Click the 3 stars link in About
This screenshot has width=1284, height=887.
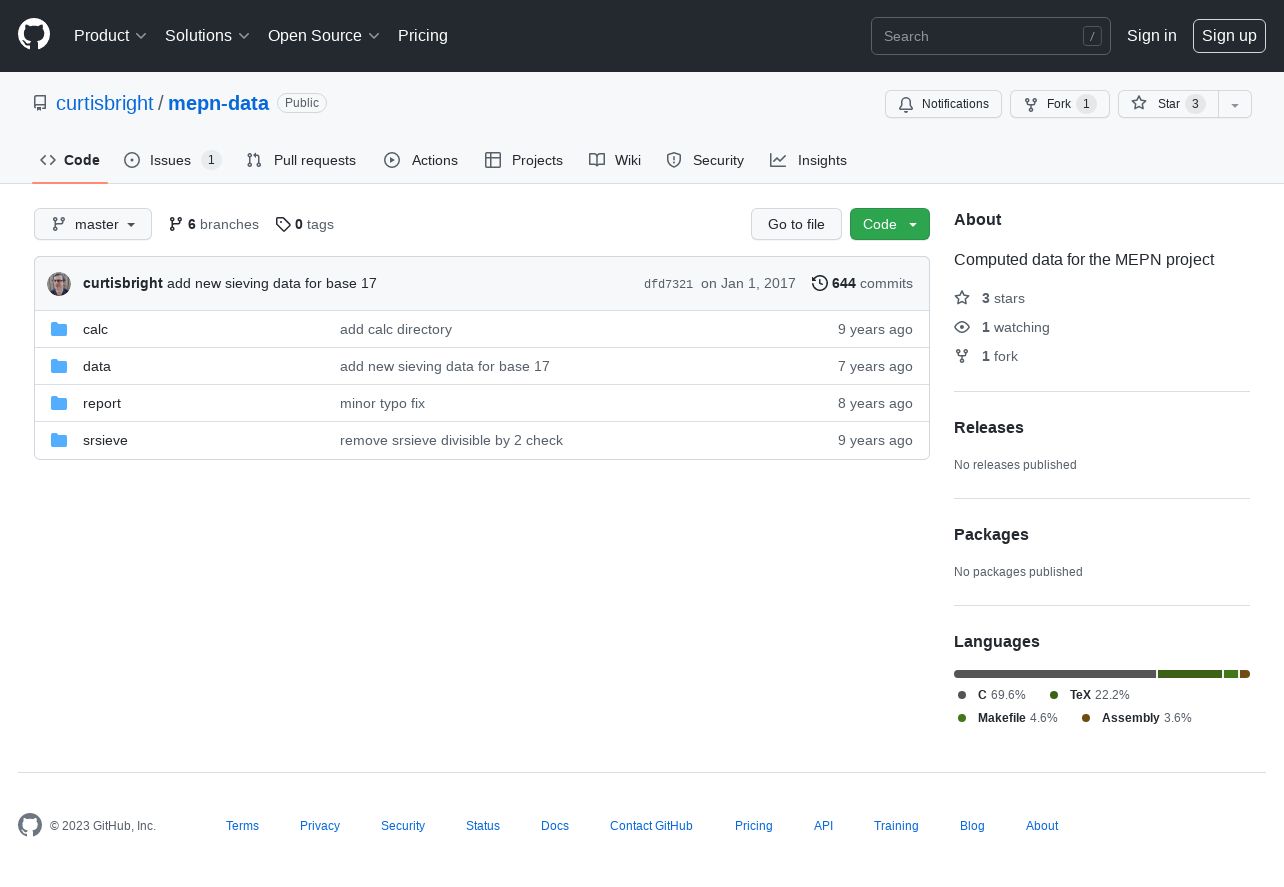point(990,298)
